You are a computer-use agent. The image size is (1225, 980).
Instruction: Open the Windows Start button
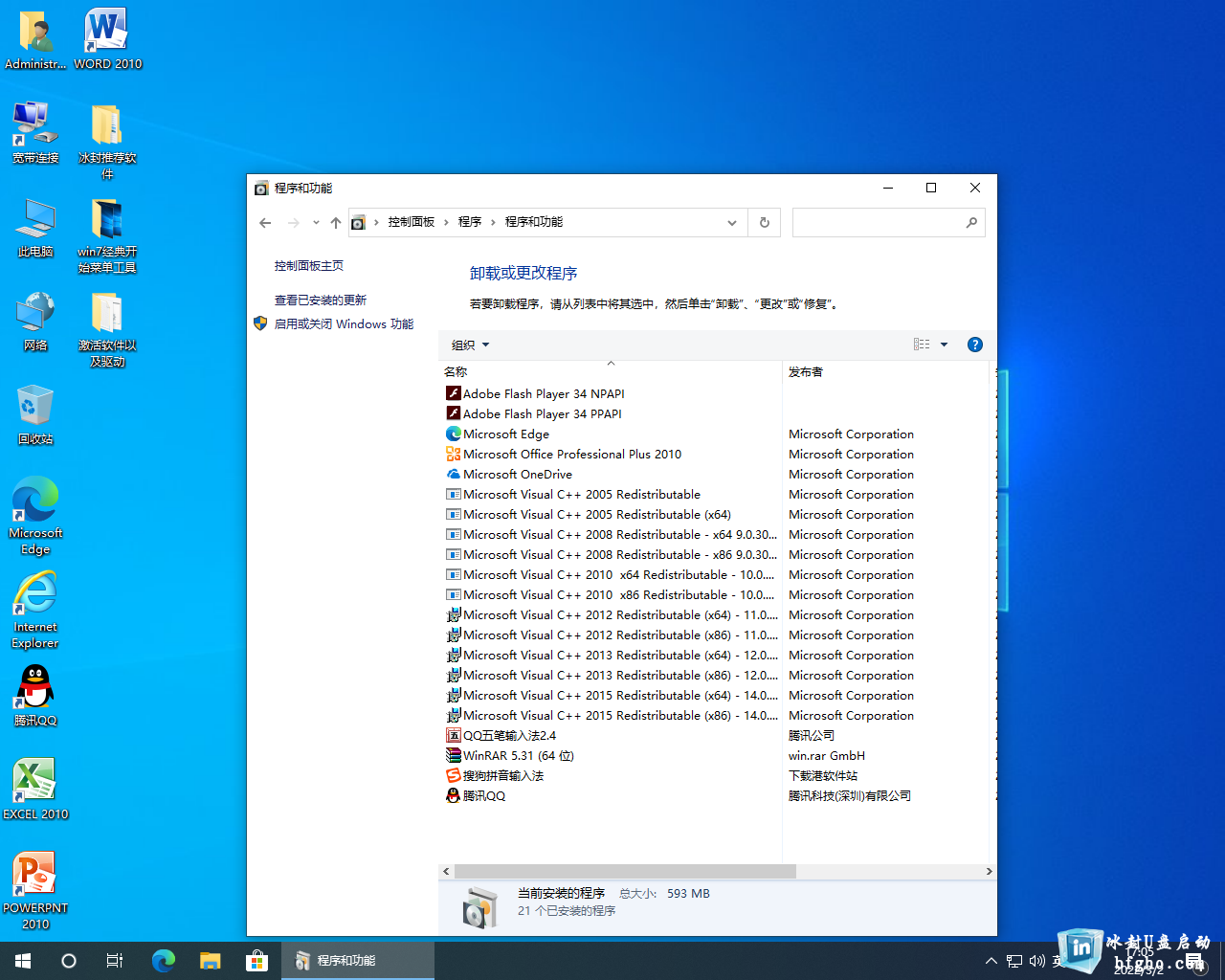click(x=23, y=961)
